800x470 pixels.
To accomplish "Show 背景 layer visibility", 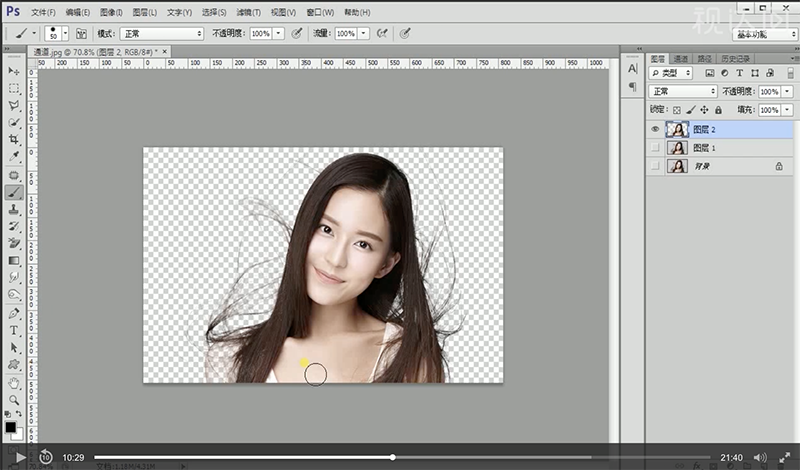I will (655, 166).
